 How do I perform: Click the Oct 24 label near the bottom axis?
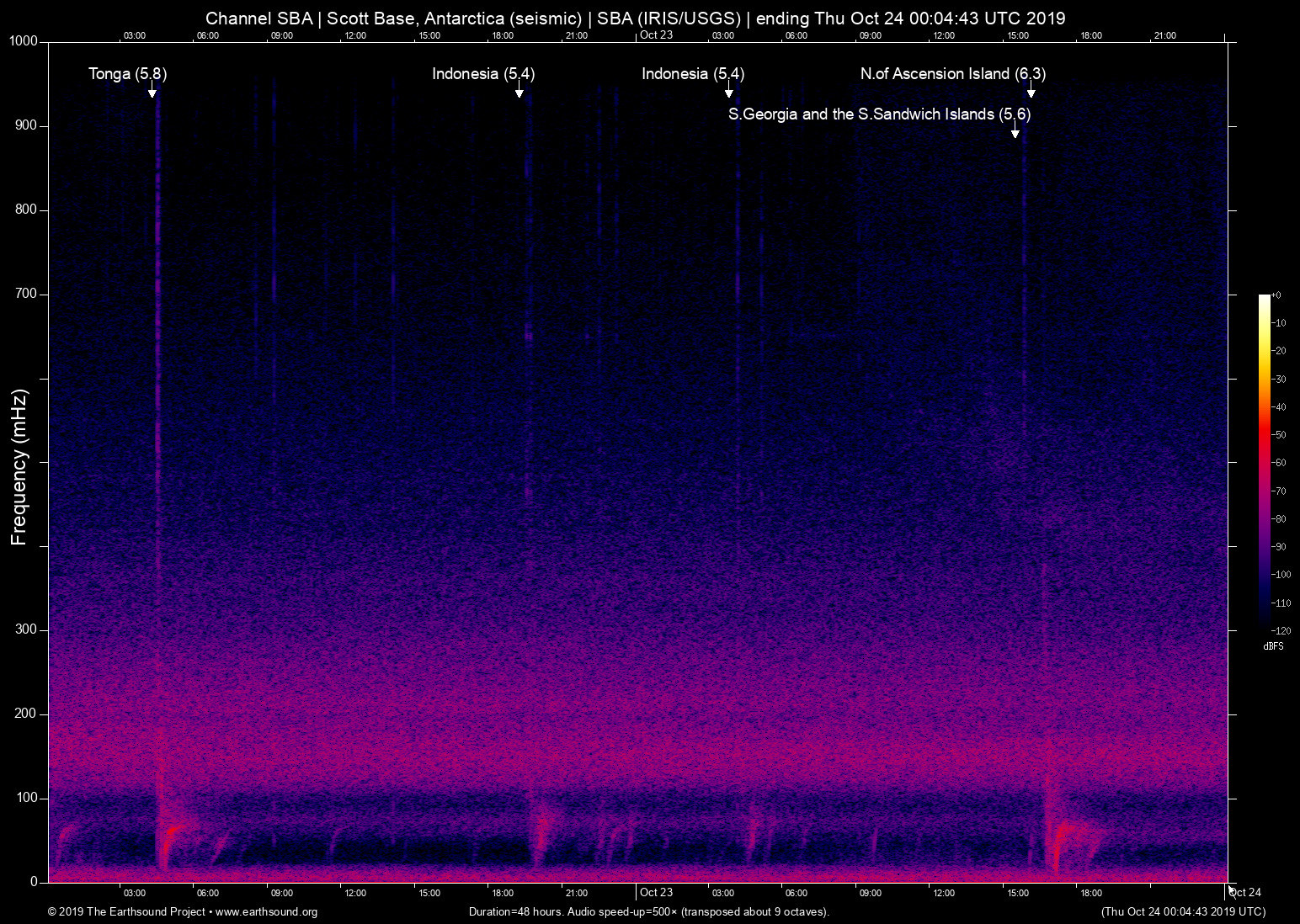coord(1244,892)
